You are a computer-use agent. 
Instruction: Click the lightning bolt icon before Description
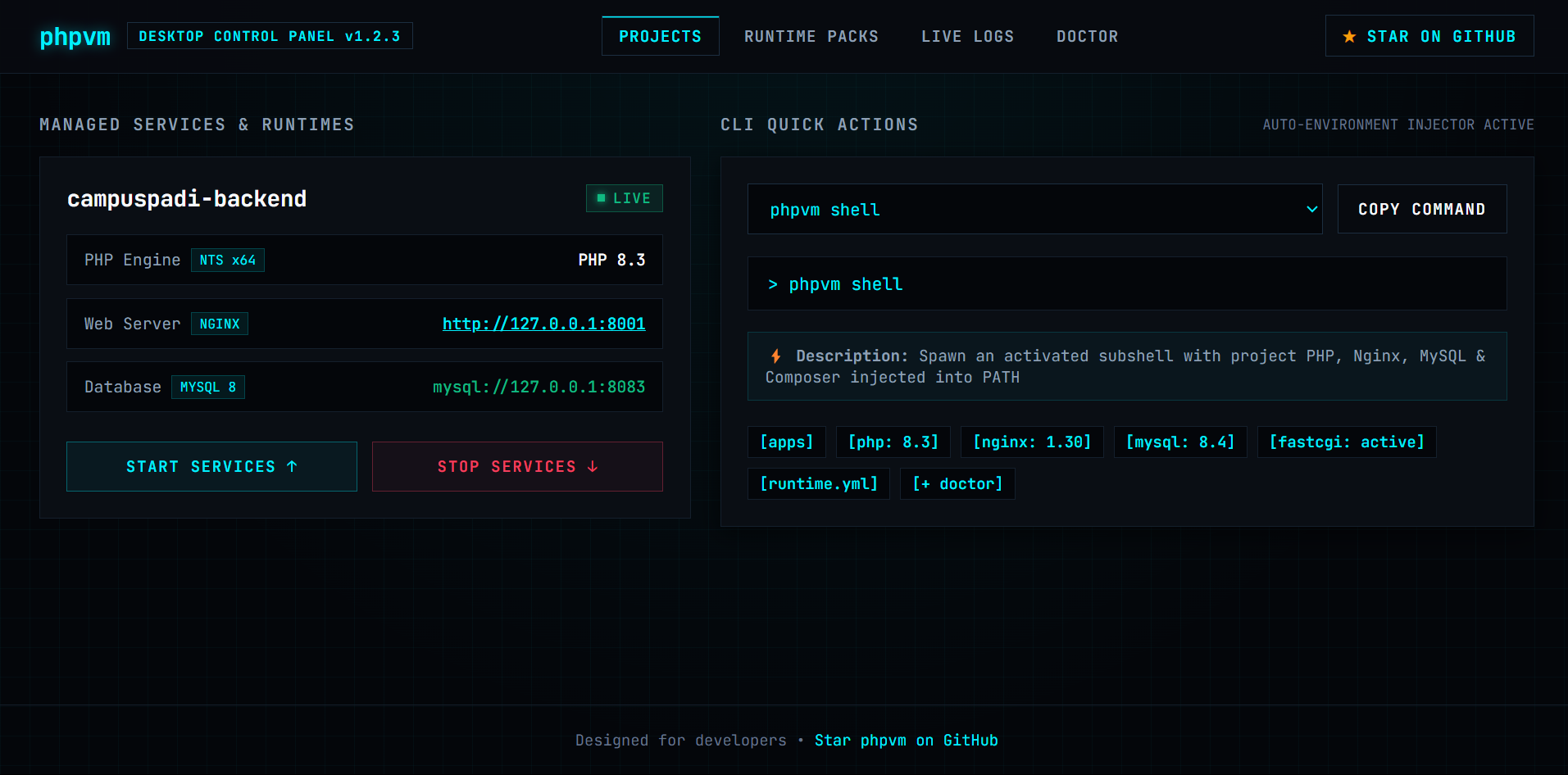point(775,356)
